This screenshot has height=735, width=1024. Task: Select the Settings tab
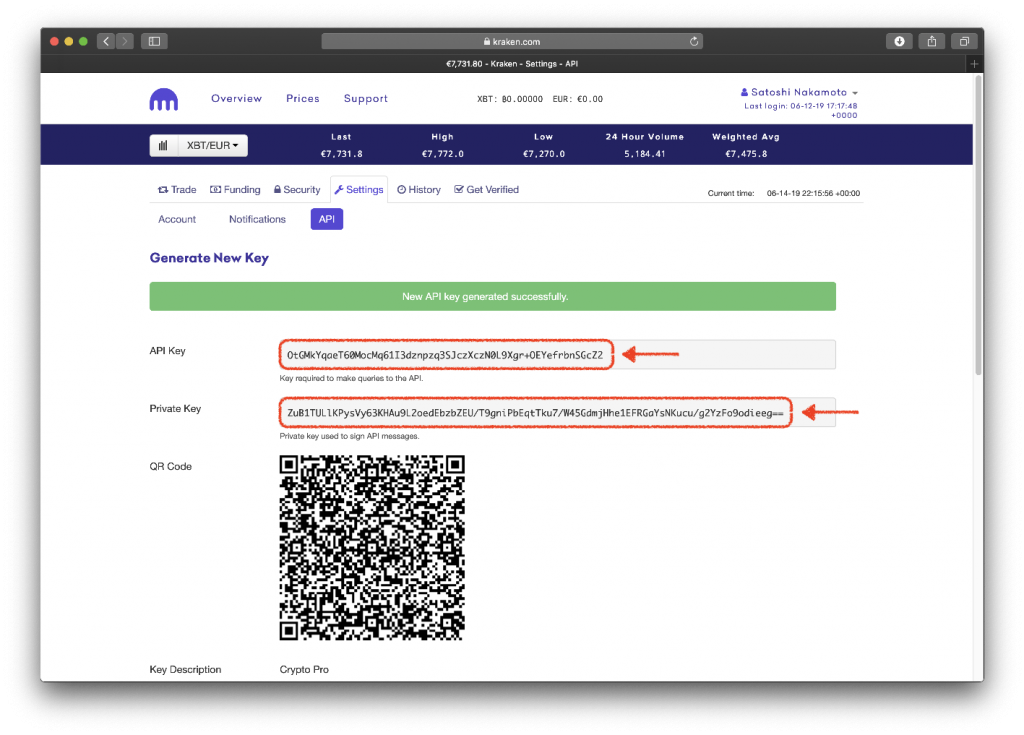pyautogui.click(x=359, y=189)
